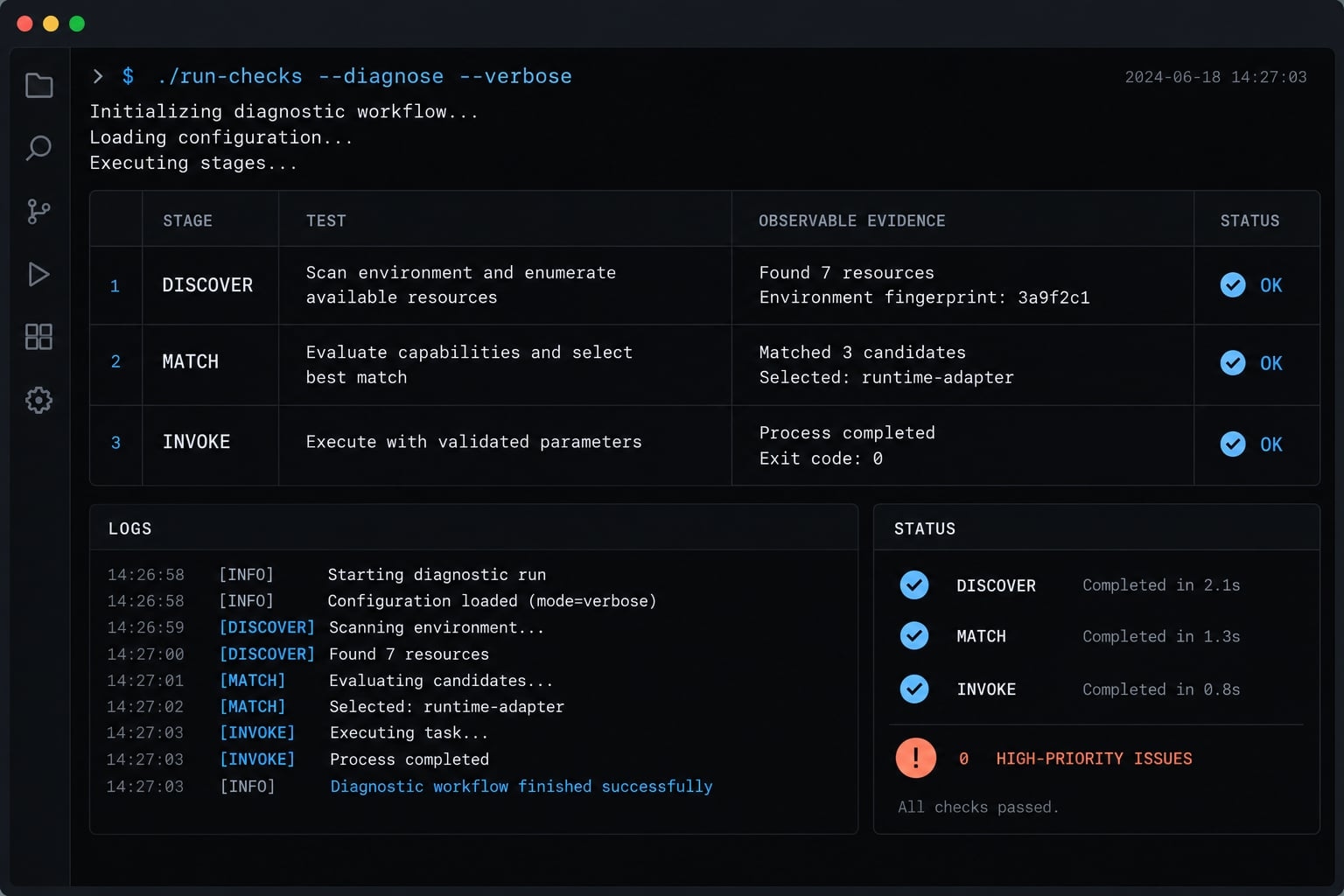This screenshot has width=1344, height=896.
Task: Click log line 'Executing task...'
Action: pyautogui.click(x=409, y=732)
